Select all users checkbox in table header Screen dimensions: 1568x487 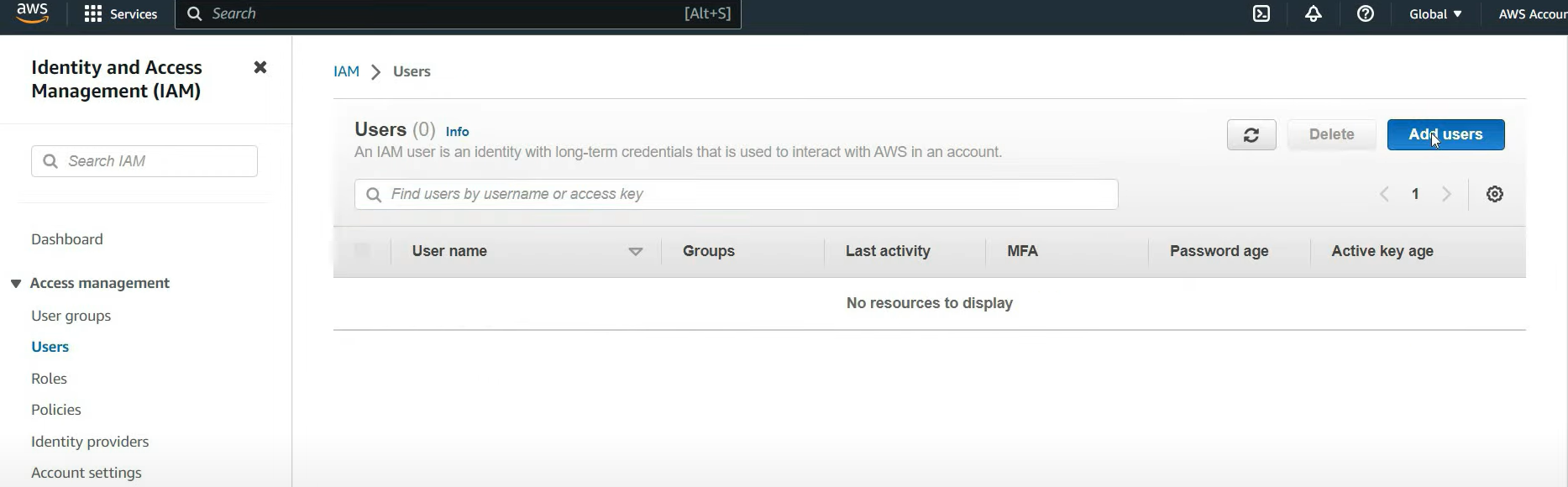coord(362,250)
